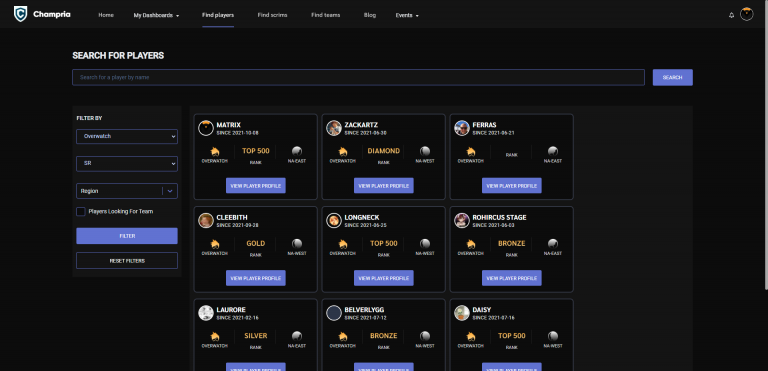
Task: Click BRONZE rank on Belverlygg card
Action: [x=384, y=336]
